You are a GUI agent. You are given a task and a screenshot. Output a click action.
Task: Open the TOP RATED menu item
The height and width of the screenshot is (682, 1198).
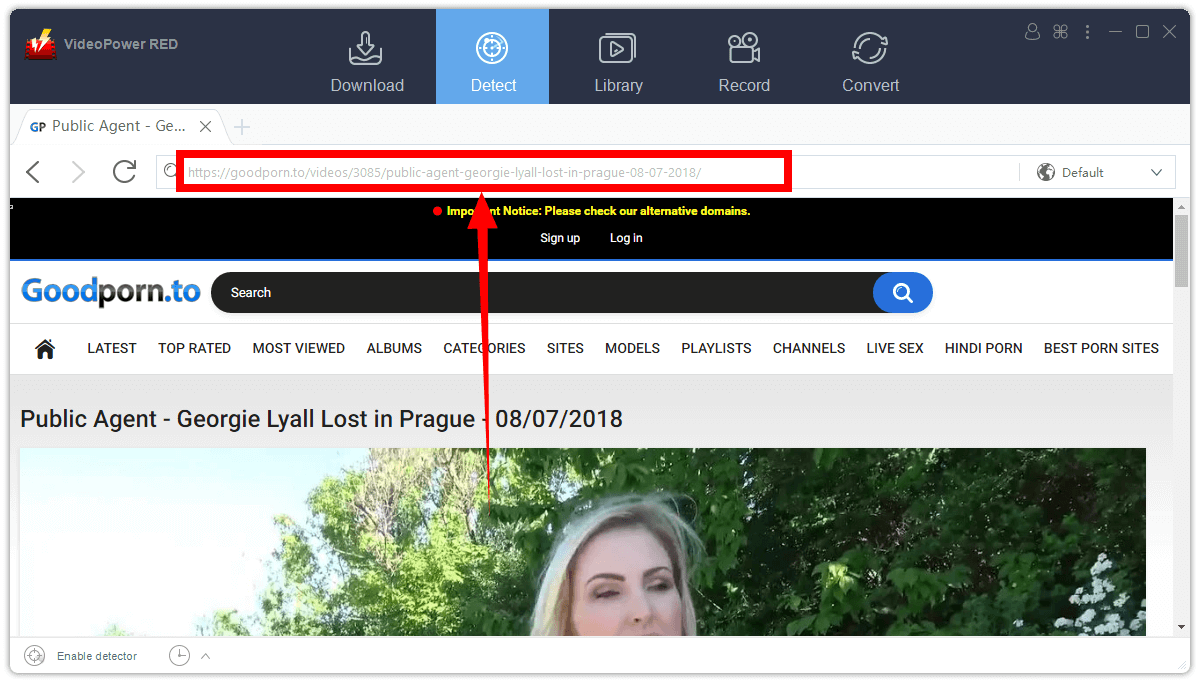pos(194,349)
